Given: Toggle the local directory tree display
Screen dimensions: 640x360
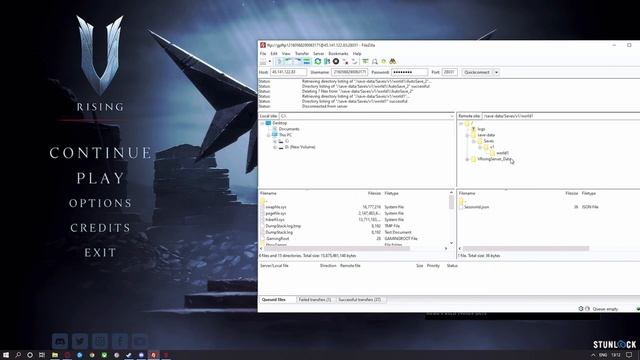Looking at the screenshot, I should click(x=289, y=62).
